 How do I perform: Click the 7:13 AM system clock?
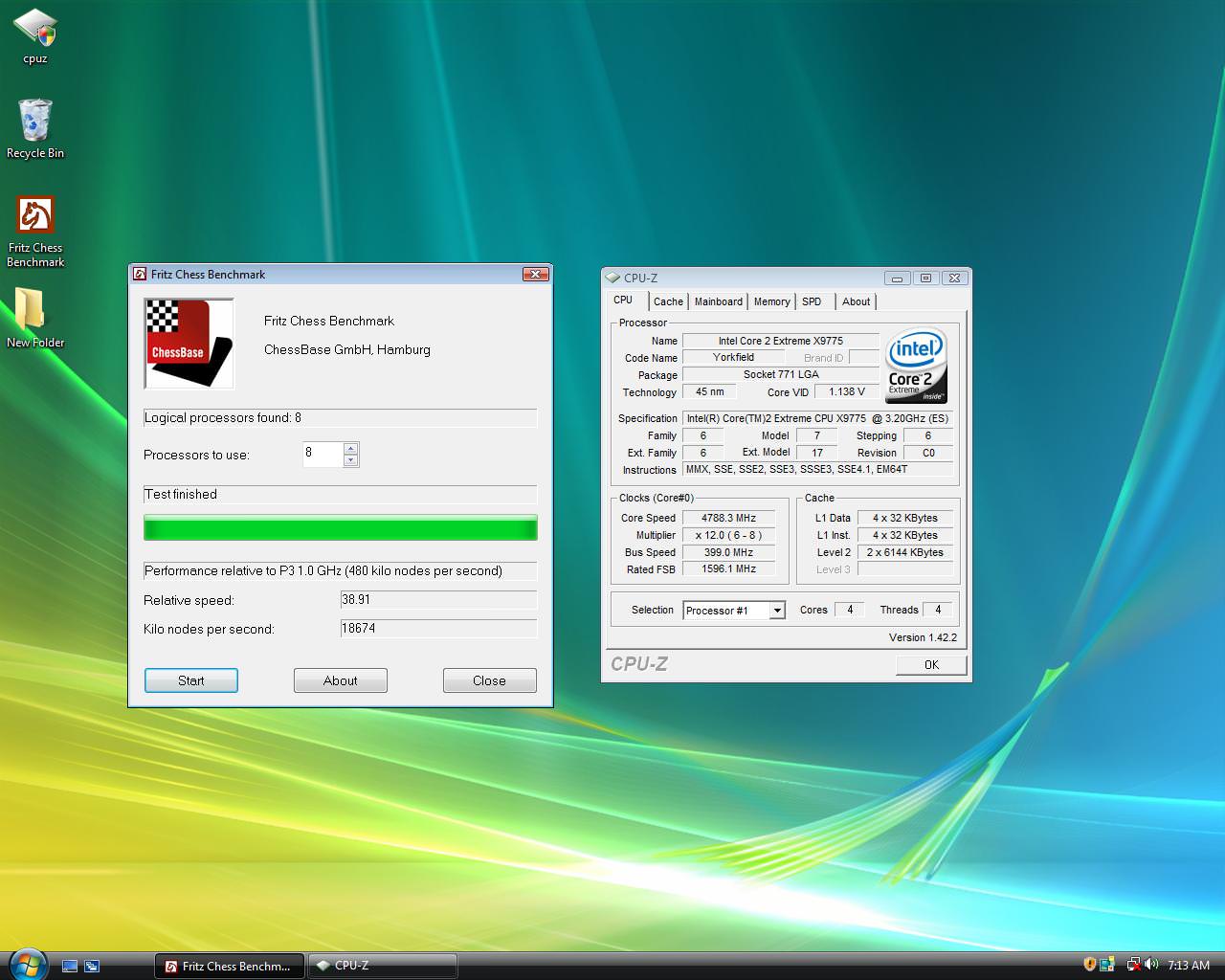tap(1189, 965)
